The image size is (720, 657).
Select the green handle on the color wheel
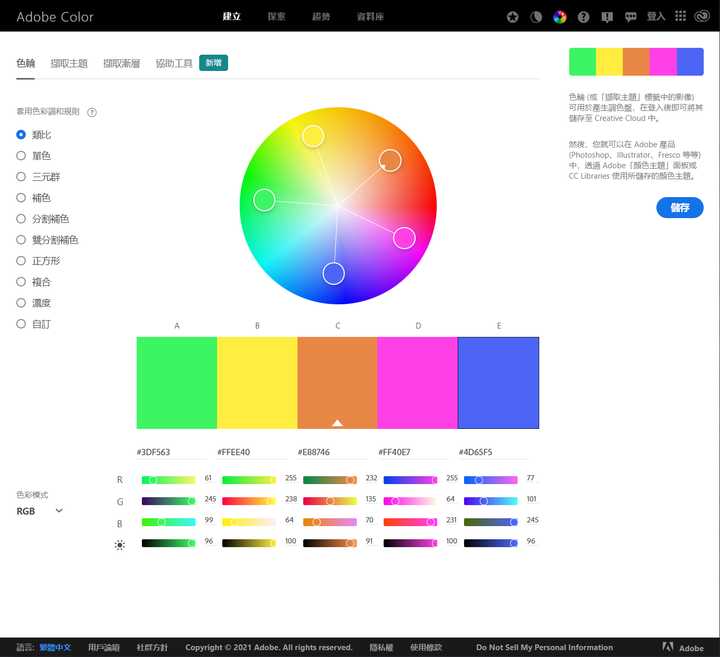[x=264, y=200]
